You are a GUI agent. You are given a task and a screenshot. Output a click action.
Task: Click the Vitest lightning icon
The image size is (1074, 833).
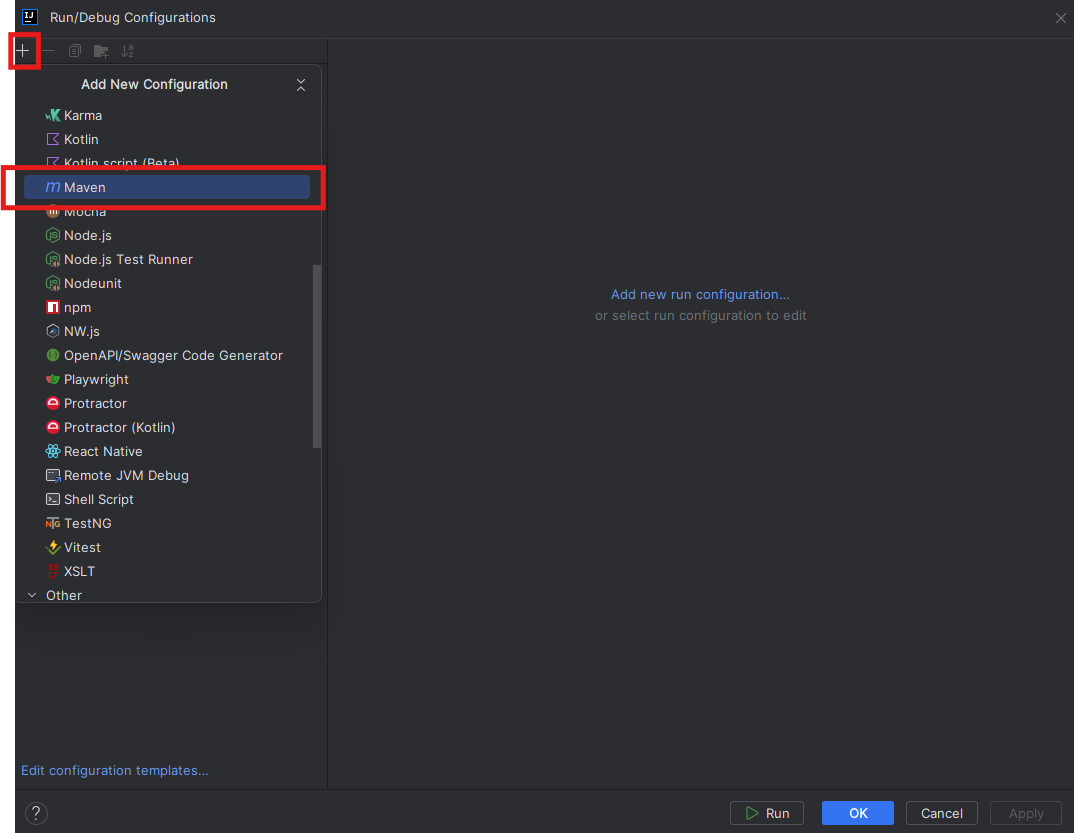coord(53,547)
